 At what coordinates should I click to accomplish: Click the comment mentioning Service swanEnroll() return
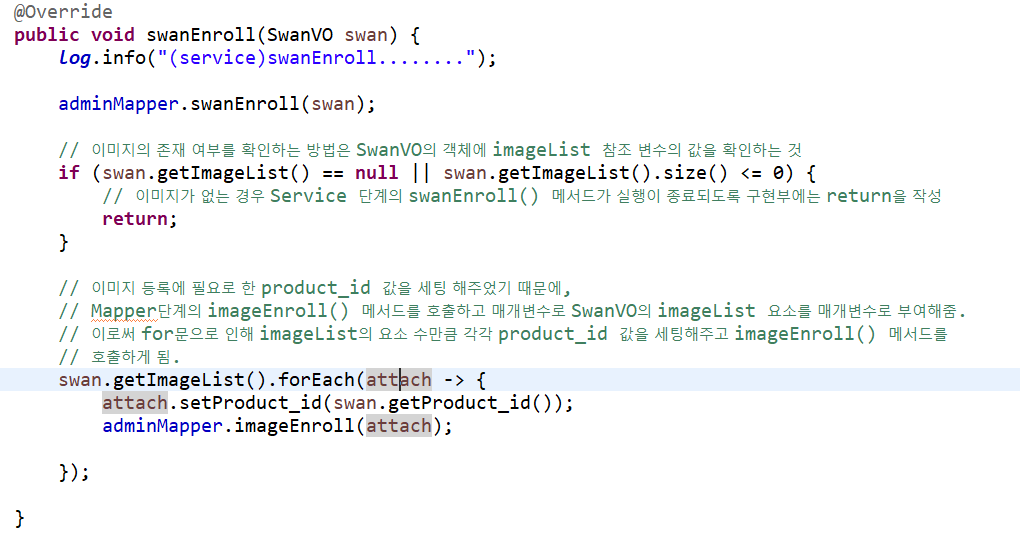coord(522,196)
